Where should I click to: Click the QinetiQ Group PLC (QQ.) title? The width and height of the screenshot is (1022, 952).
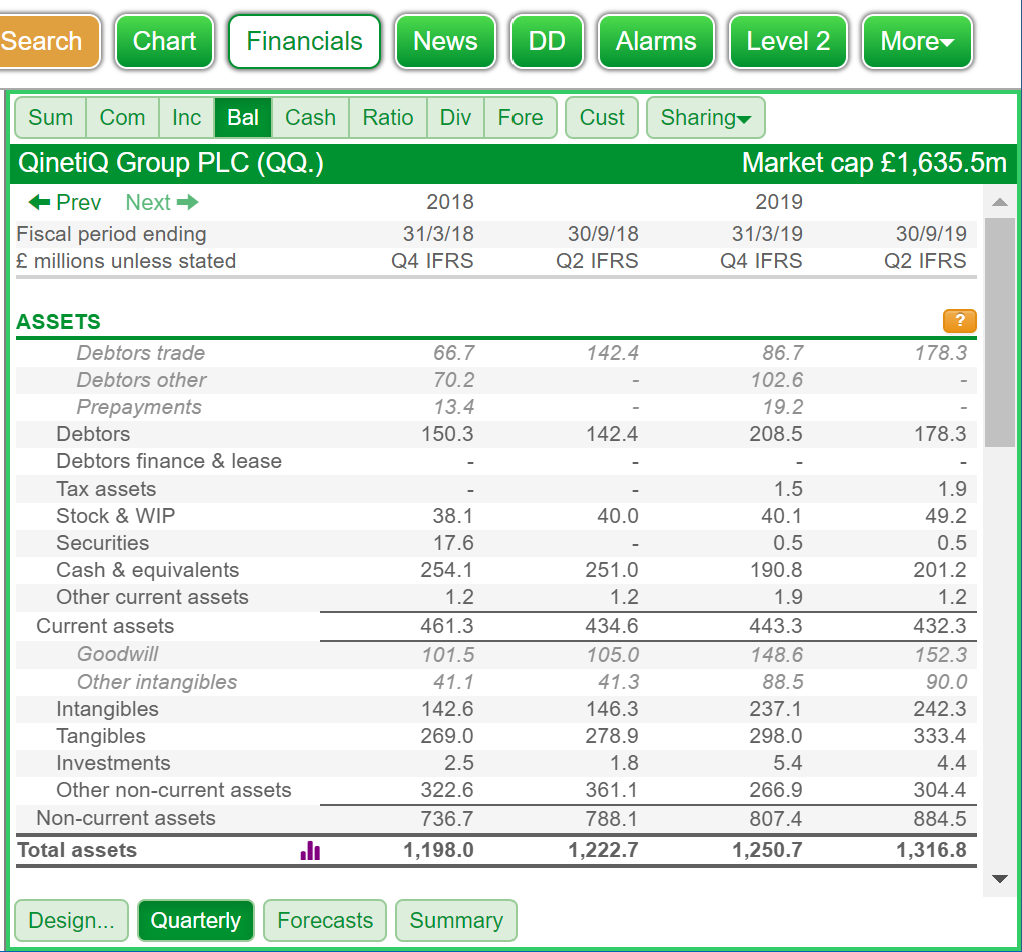(171, 163)
